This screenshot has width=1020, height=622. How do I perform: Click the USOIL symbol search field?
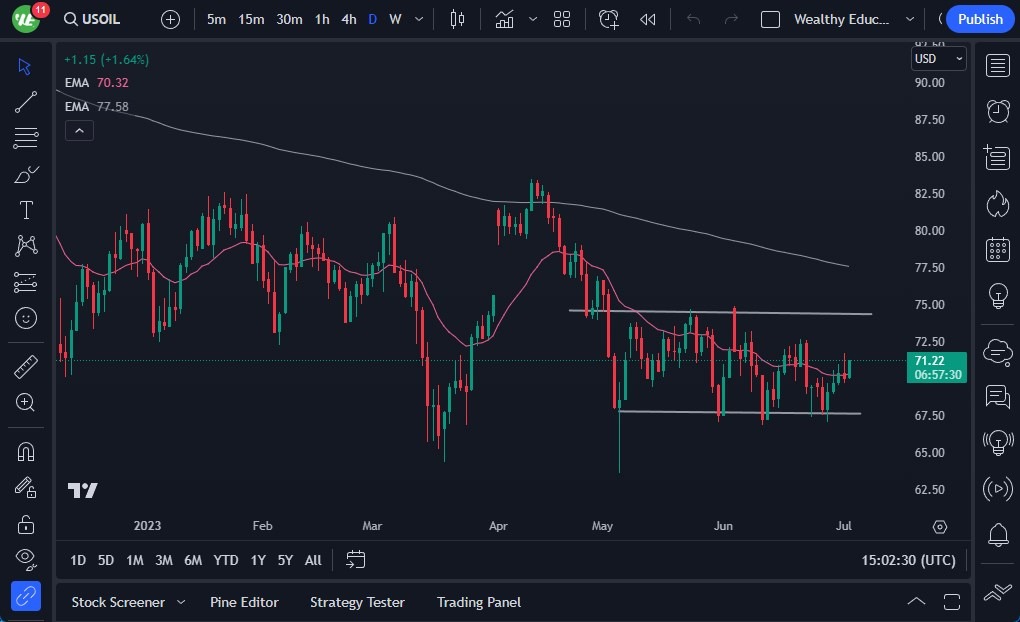pyautogui.click(x=100, y=19)
